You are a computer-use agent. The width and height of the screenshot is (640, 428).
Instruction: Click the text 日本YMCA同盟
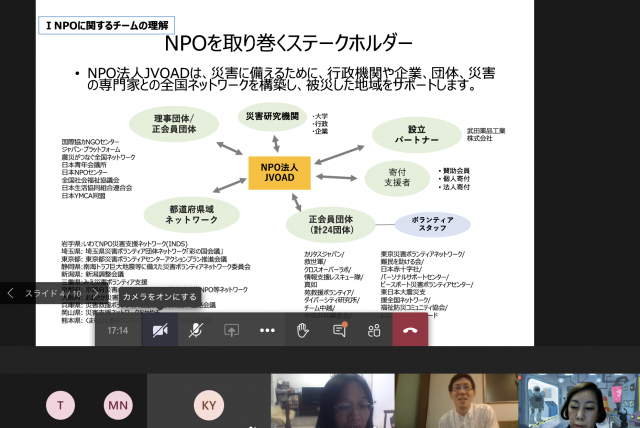(84, 195)
